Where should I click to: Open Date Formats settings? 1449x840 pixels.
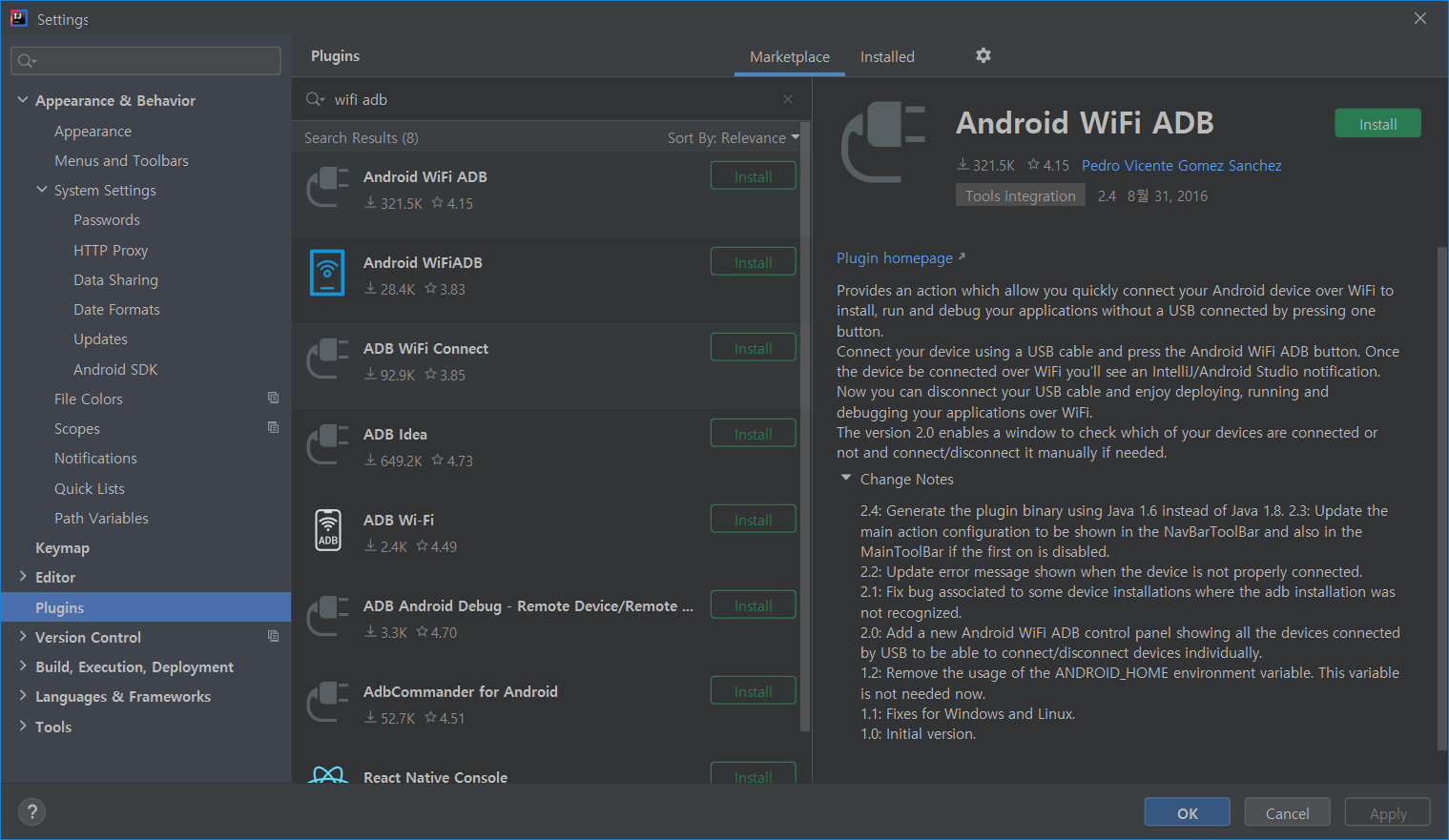[116, 310]
